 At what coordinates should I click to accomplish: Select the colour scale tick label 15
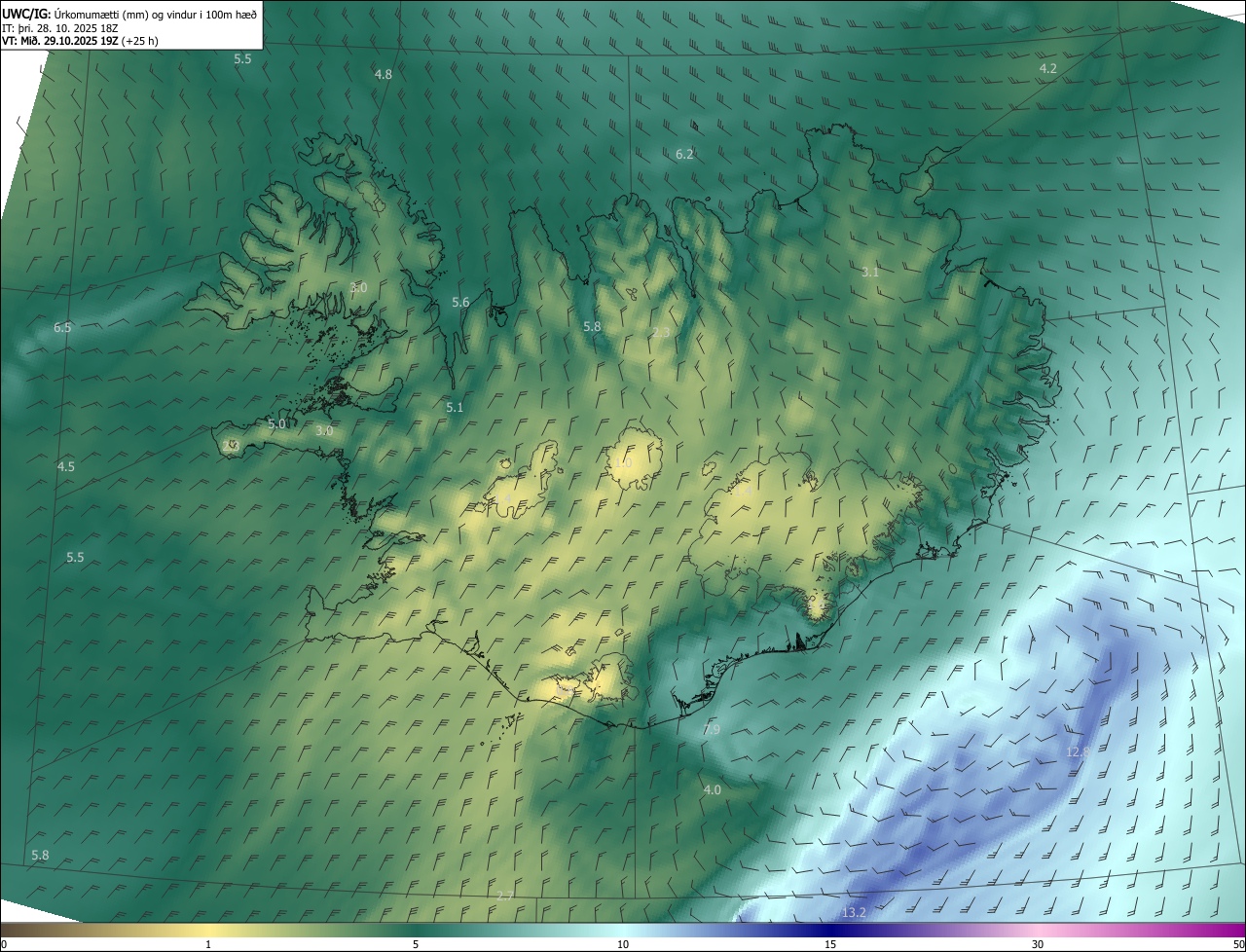(830, 945)
